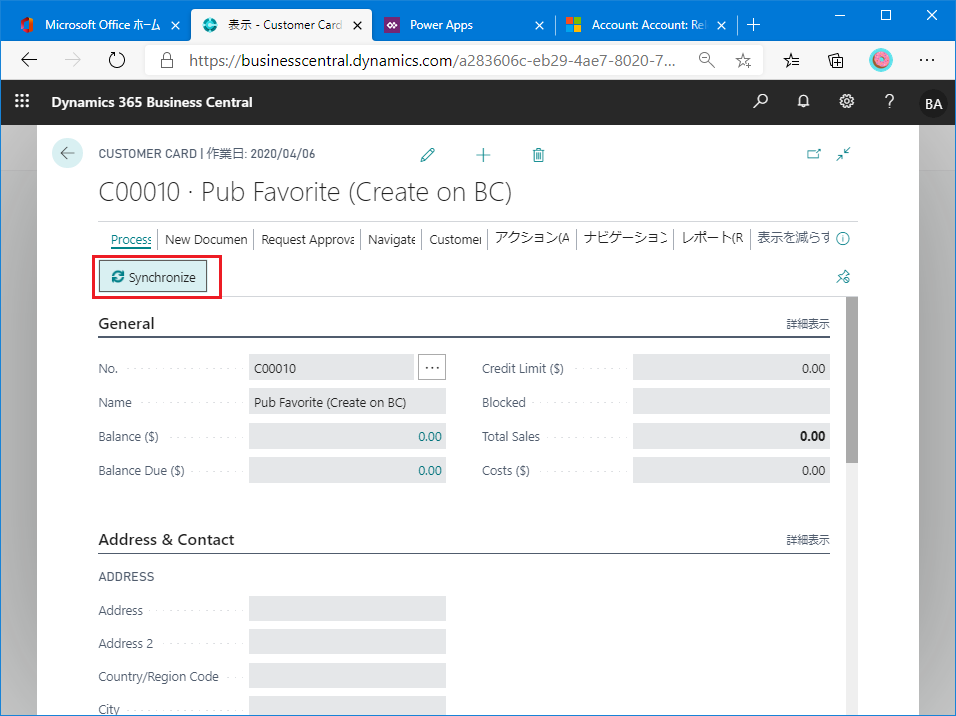Open the Request Approval action tab
The width and height of the screenshot is (956, 716).
(x=308, y=239)
